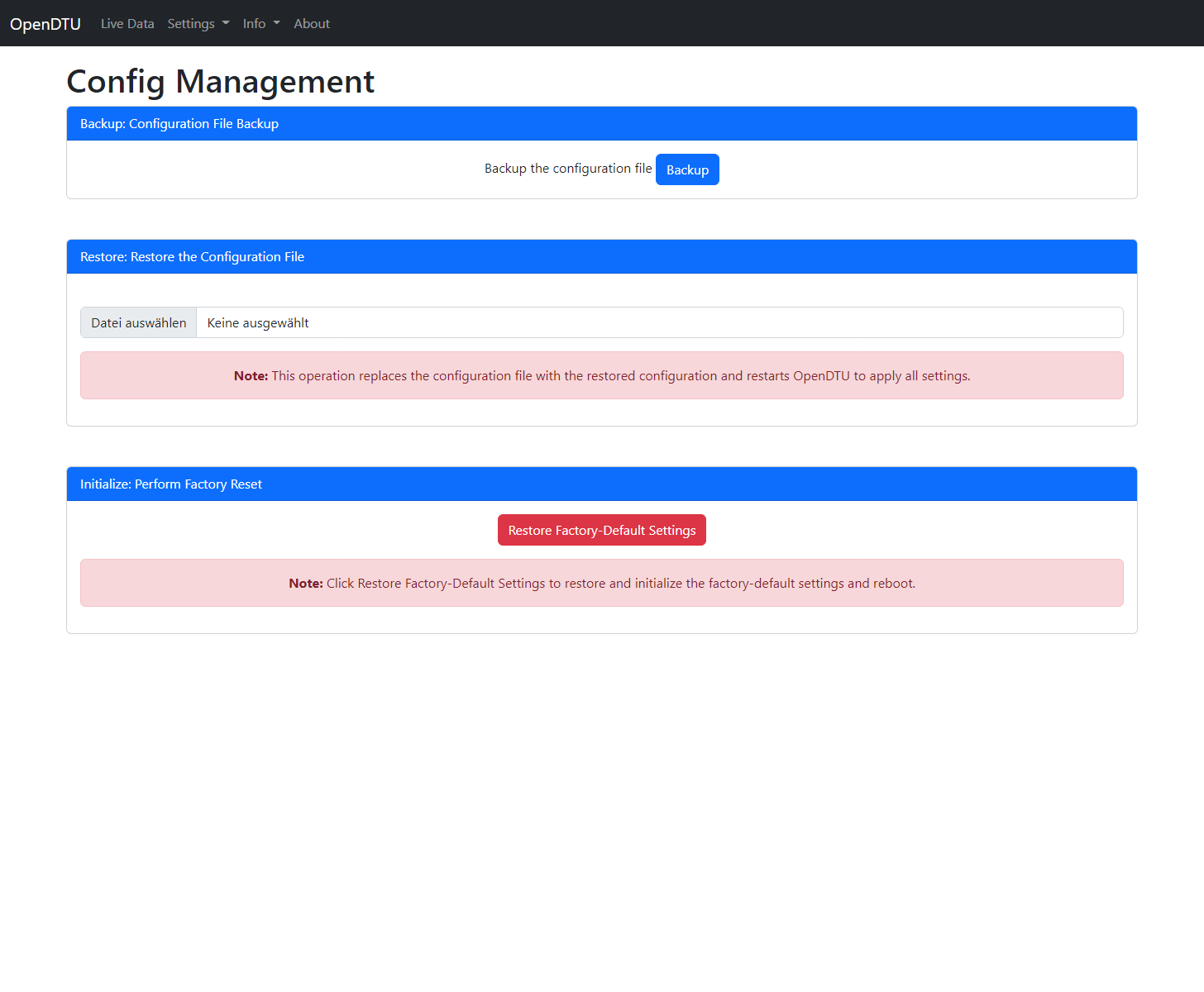
Task: Click the 'Backup: Configuration File Backup' header
Action: point(179,124)
